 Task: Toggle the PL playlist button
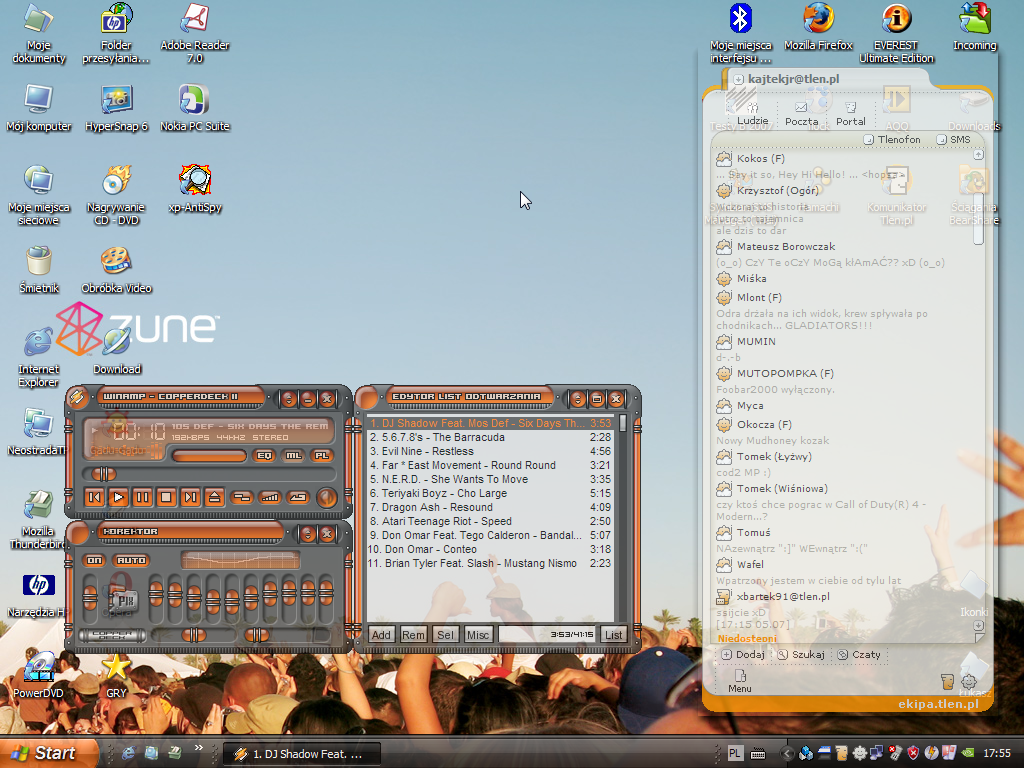click(x=322, y=456)
